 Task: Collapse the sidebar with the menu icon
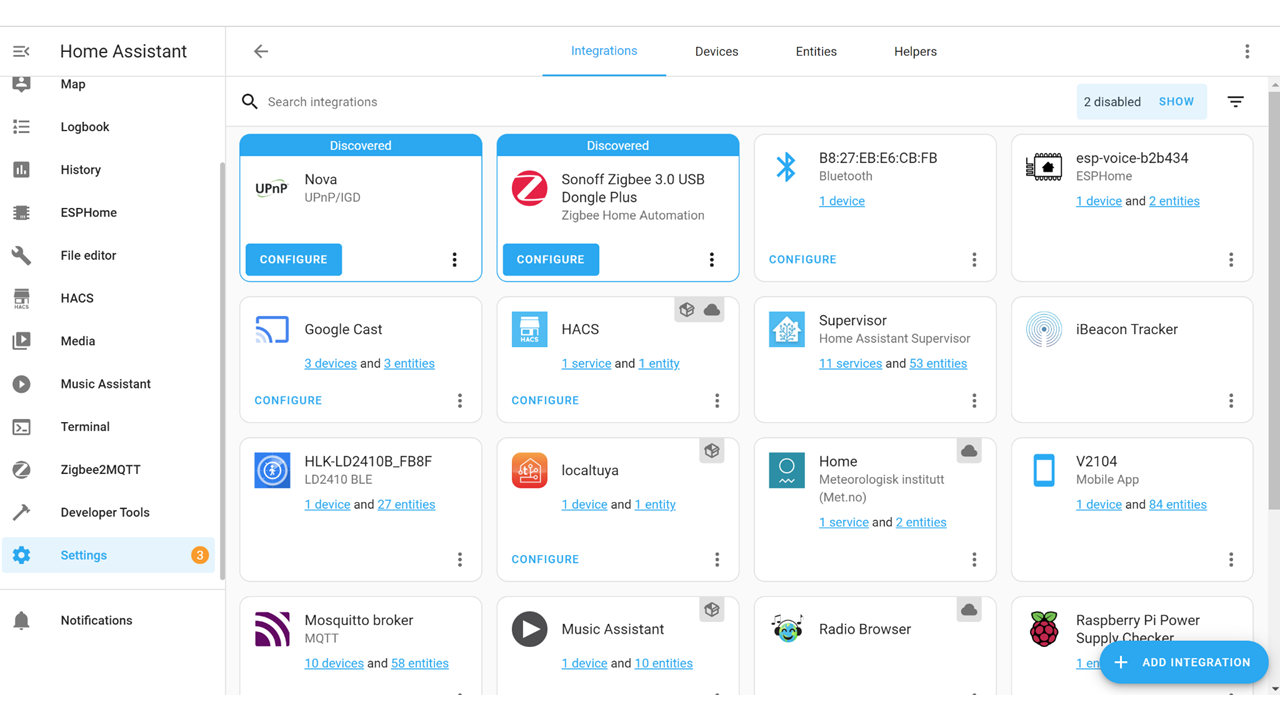pyautogui.click(x=21, y=51)
